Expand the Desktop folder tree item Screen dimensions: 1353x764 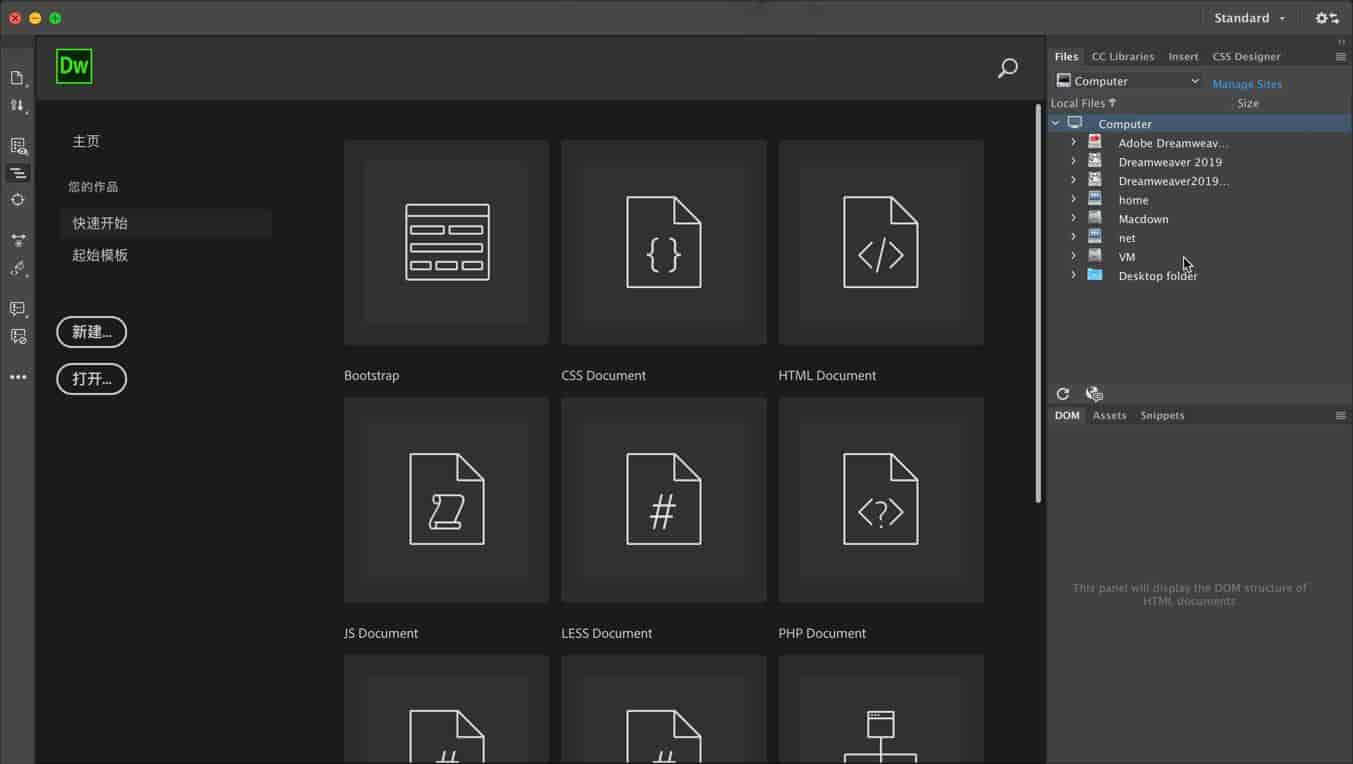pyautogui.click(x=1073, y=275)
